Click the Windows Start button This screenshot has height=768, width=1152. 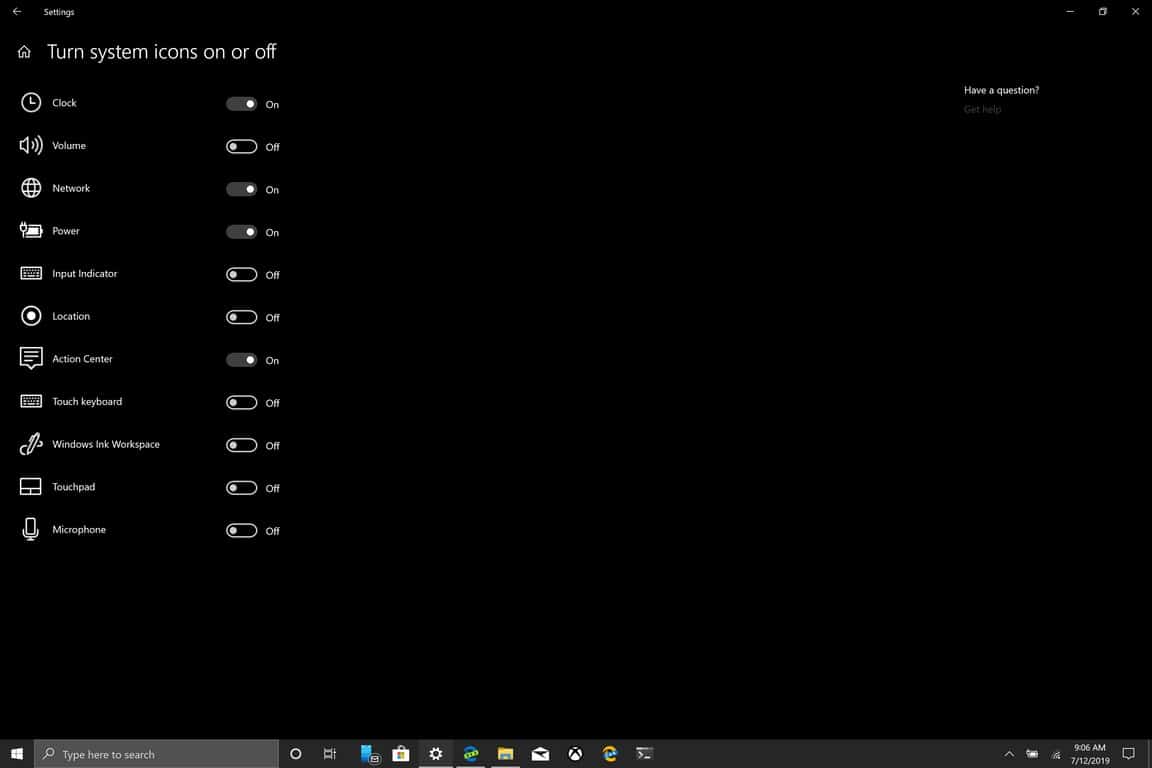point(17,754)
